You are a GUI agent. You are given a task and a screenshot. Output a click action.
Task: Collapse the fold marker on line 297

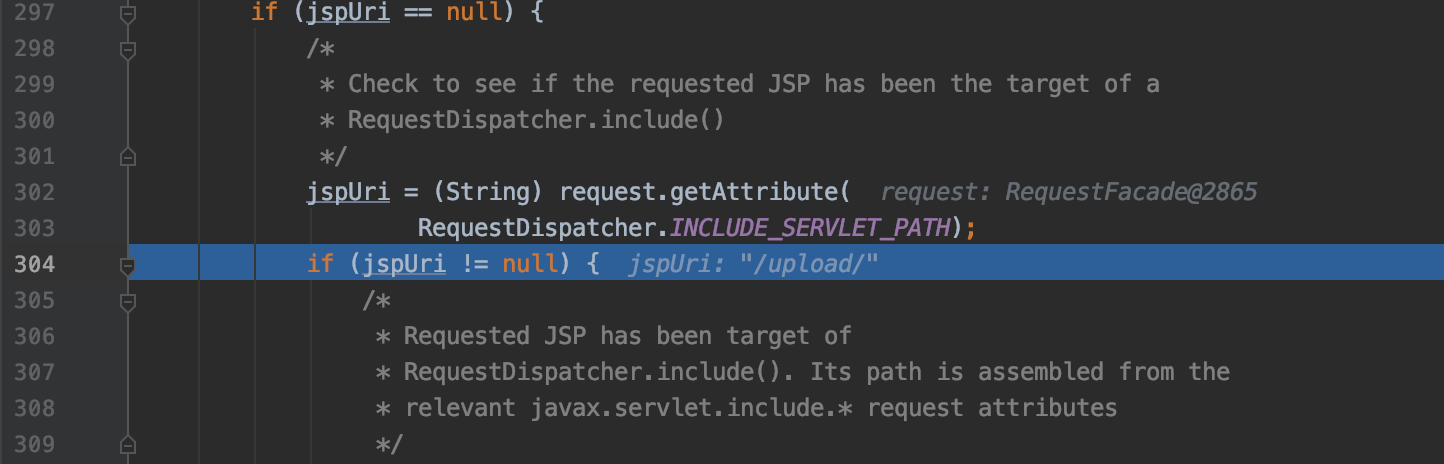(127, 14)
